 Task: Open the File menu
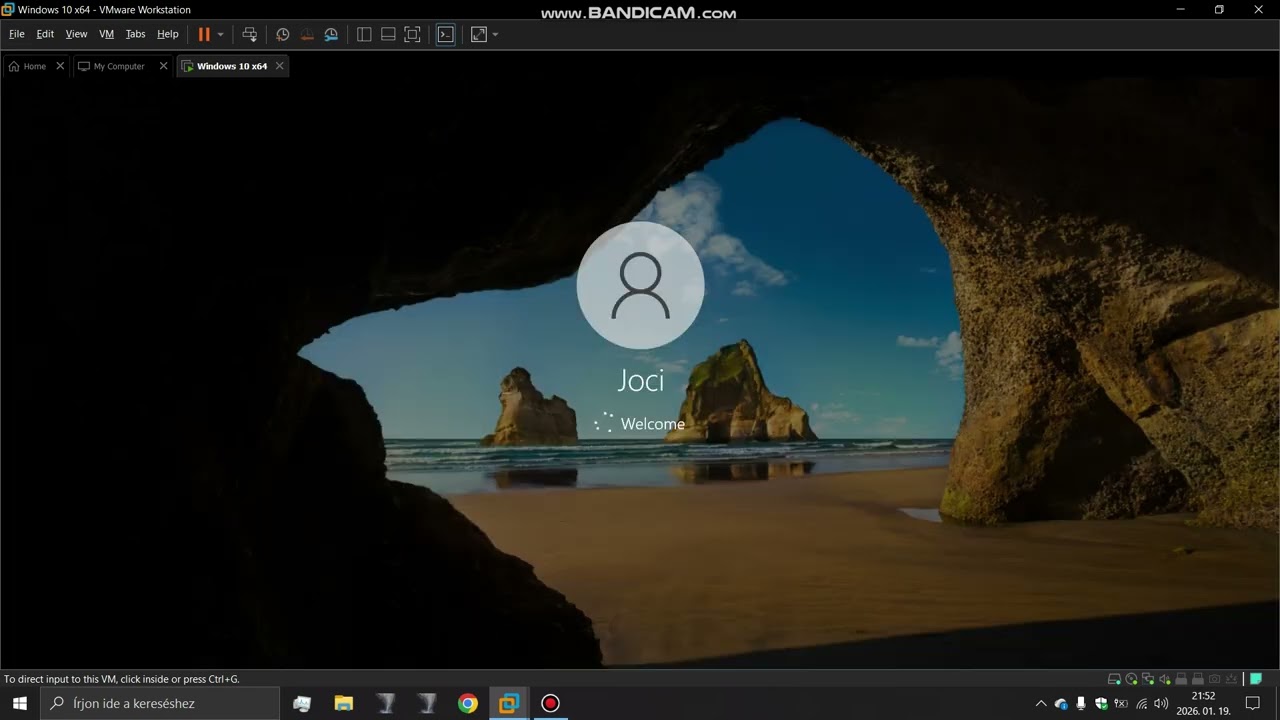[17, 34]
